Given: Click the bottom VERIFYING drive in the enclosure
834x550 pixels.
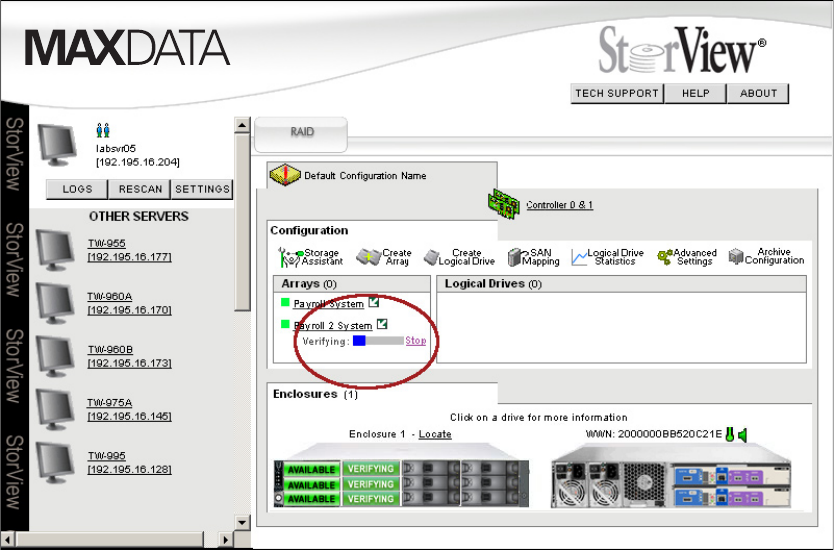Looking at the screenshot, I should point(371,499).
